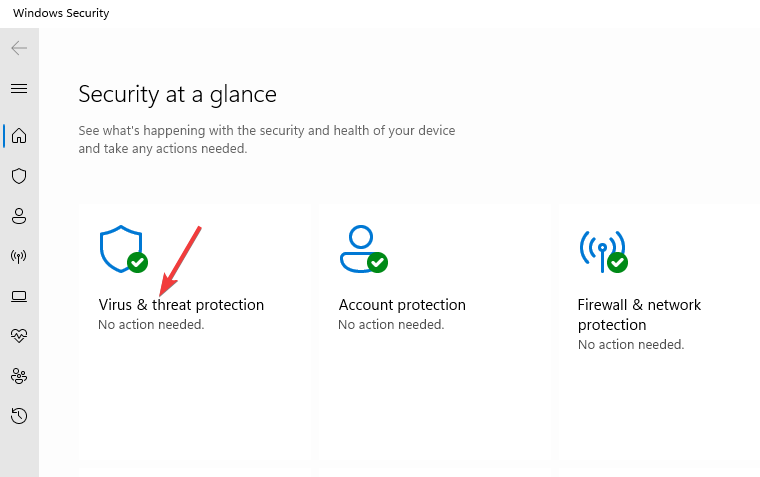The image size is (760, 477).
Task: Open the shield icon in the sidebar
Action: point(19,176)
